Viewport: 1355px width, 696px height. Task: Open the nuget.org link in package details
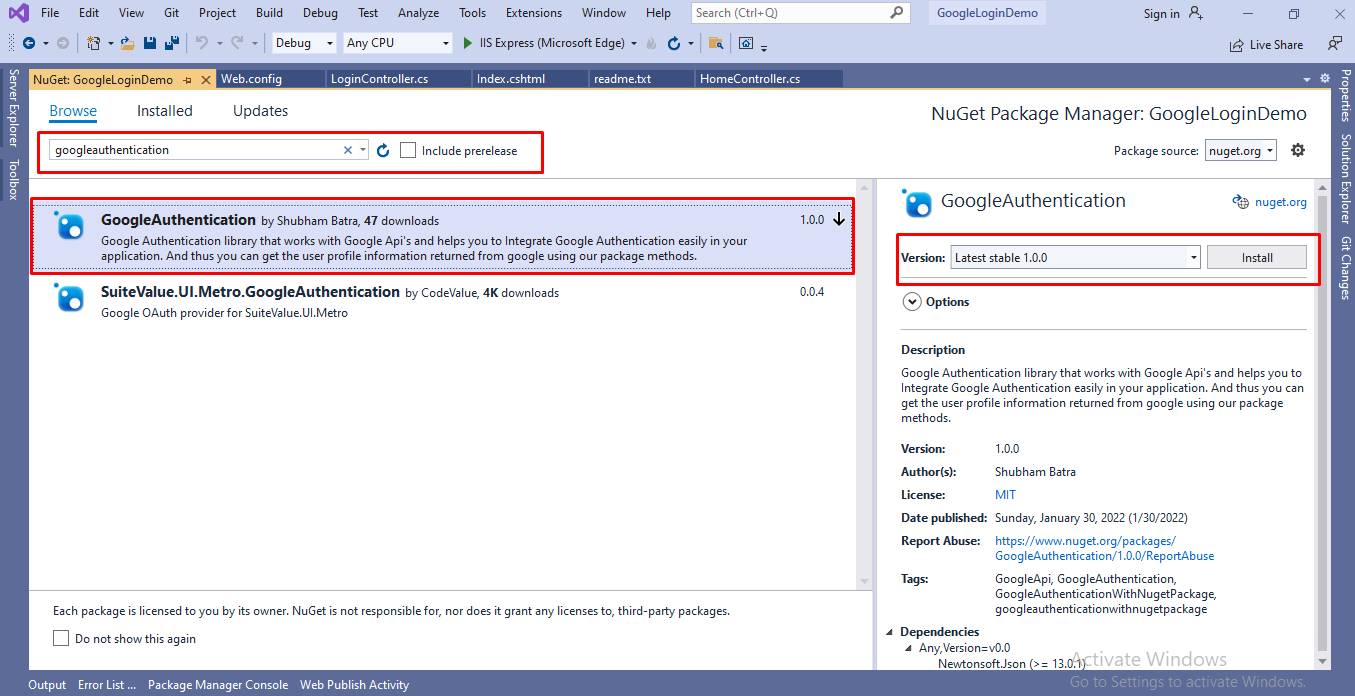tap(1281, 202)
